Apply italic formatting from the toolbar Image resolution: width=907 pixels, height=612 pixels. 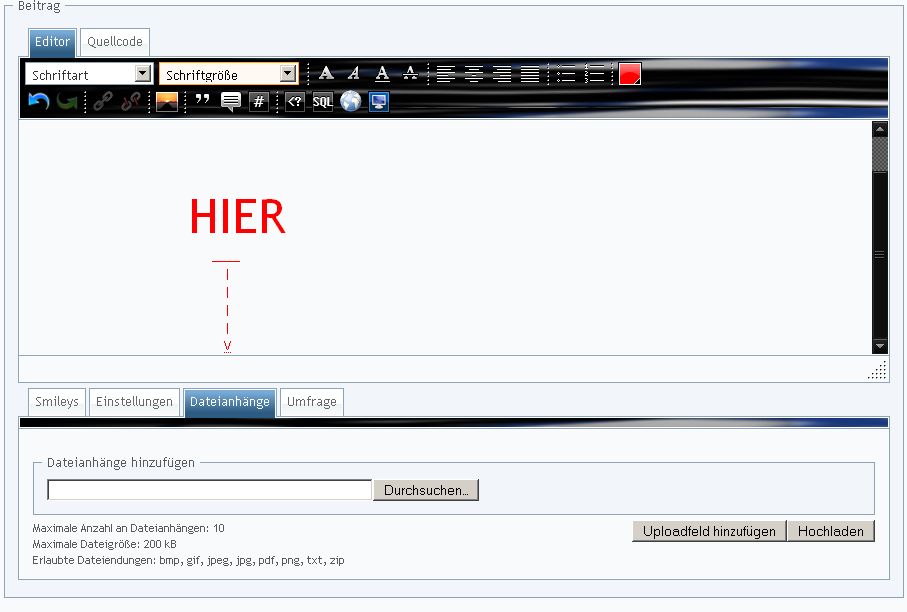coord(354,73)
